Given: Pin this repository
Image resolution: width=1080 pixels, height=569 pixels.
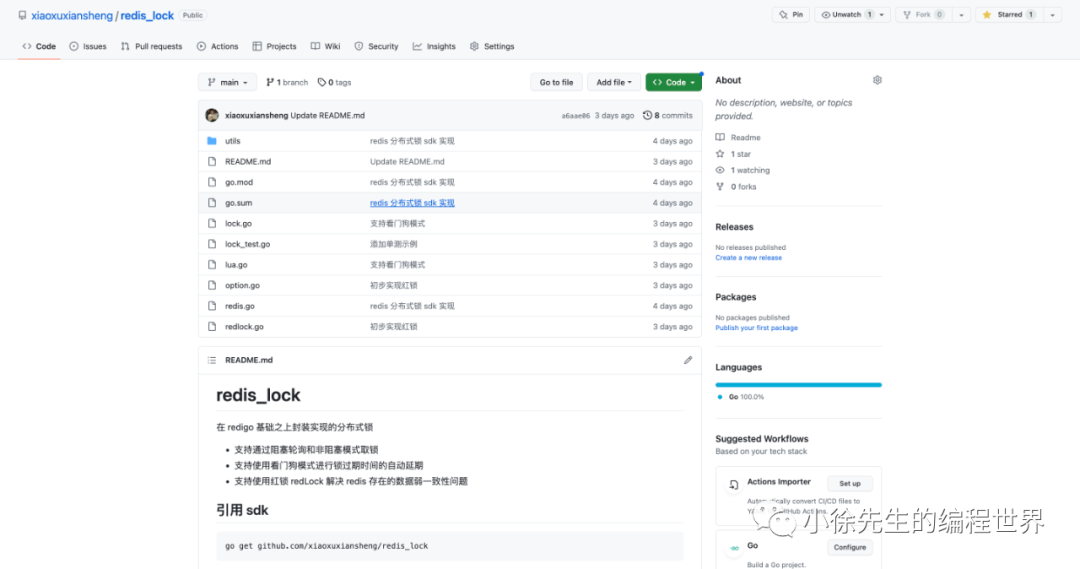Looking at the screenshot, I should coord(791,14).
